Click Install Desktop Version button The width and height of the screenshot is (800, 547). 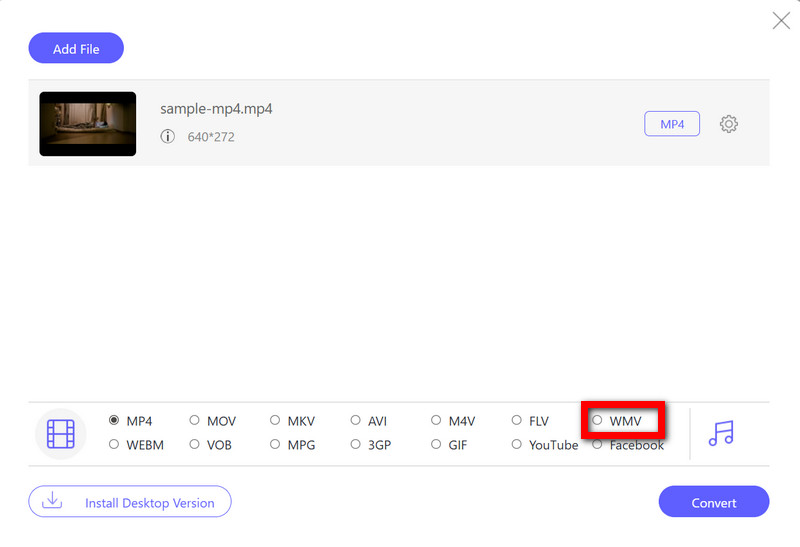click(130, 502)
